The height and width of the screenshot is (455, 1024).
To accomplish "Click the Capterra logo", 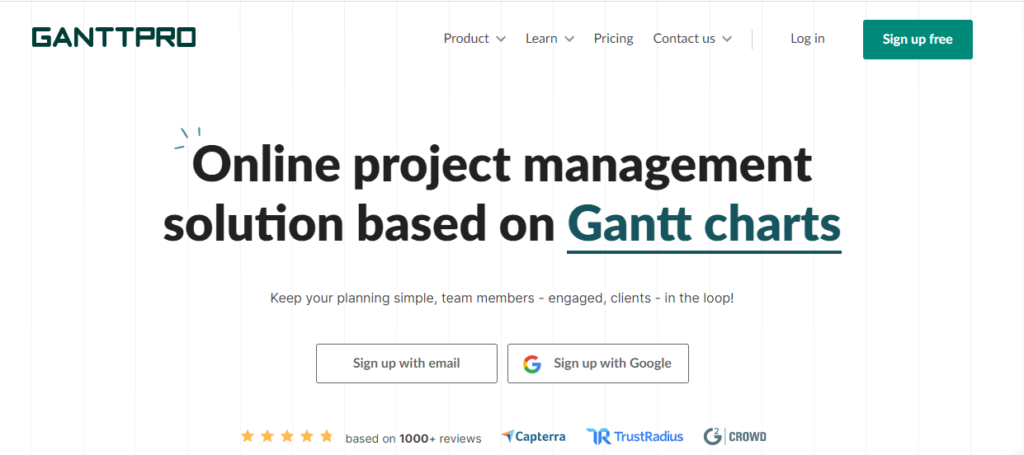I will point(534,436).
